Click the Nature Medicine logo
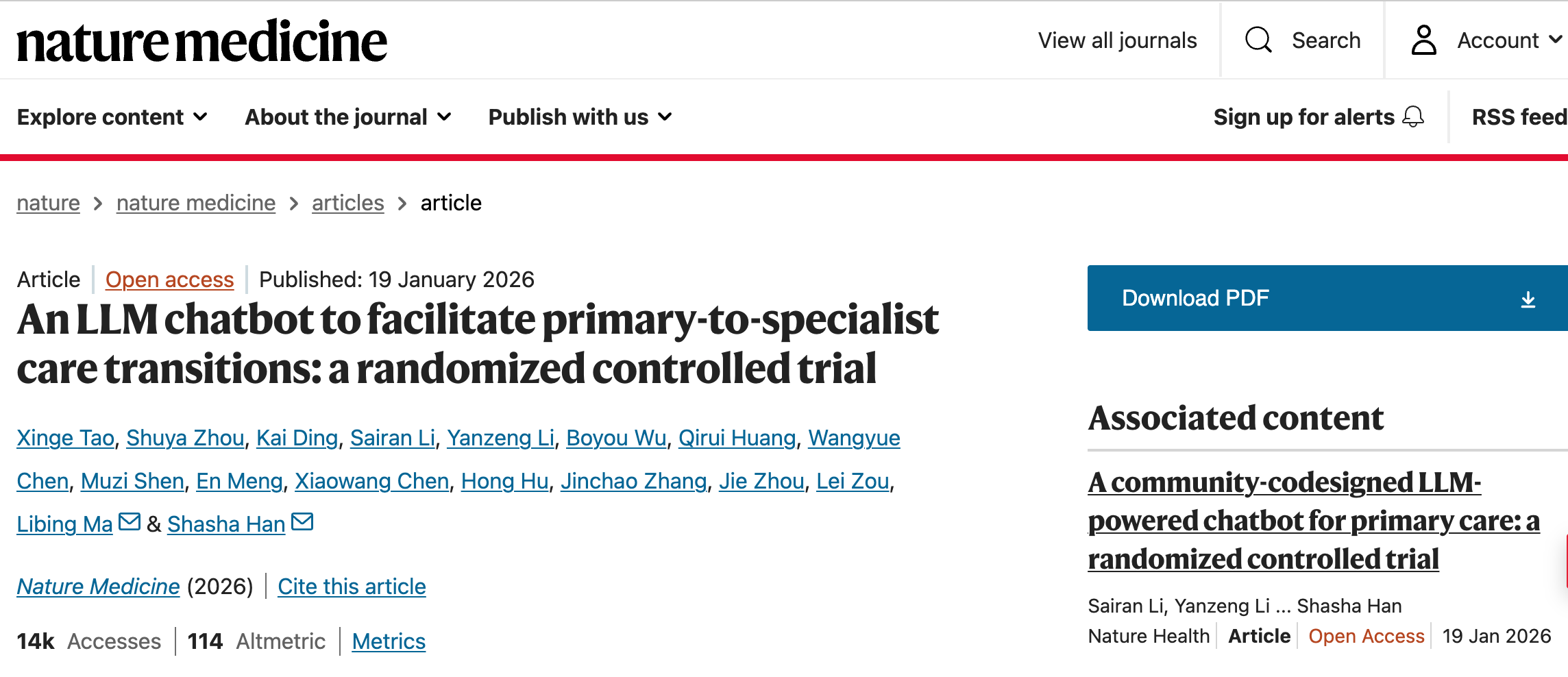 click(x=202, y=41)
